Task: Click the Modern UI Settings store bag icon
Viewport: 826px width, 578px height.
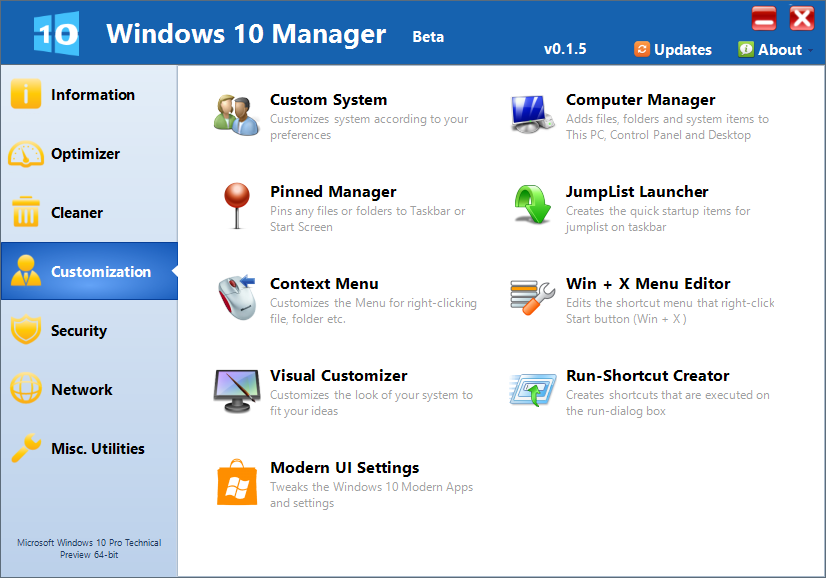Action: point(237,482)
